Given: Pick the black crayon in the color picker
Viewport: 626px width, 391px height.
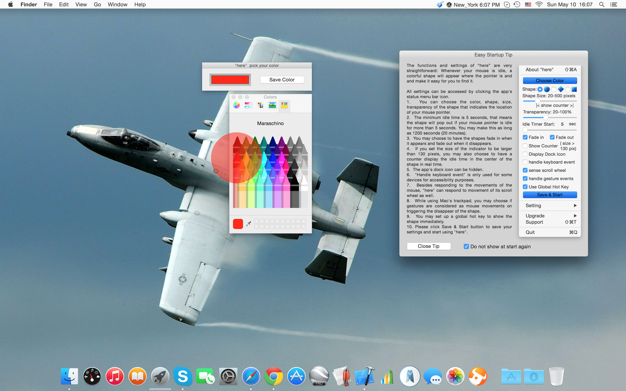Looking at the screenshot, I should tap(295, 192).
